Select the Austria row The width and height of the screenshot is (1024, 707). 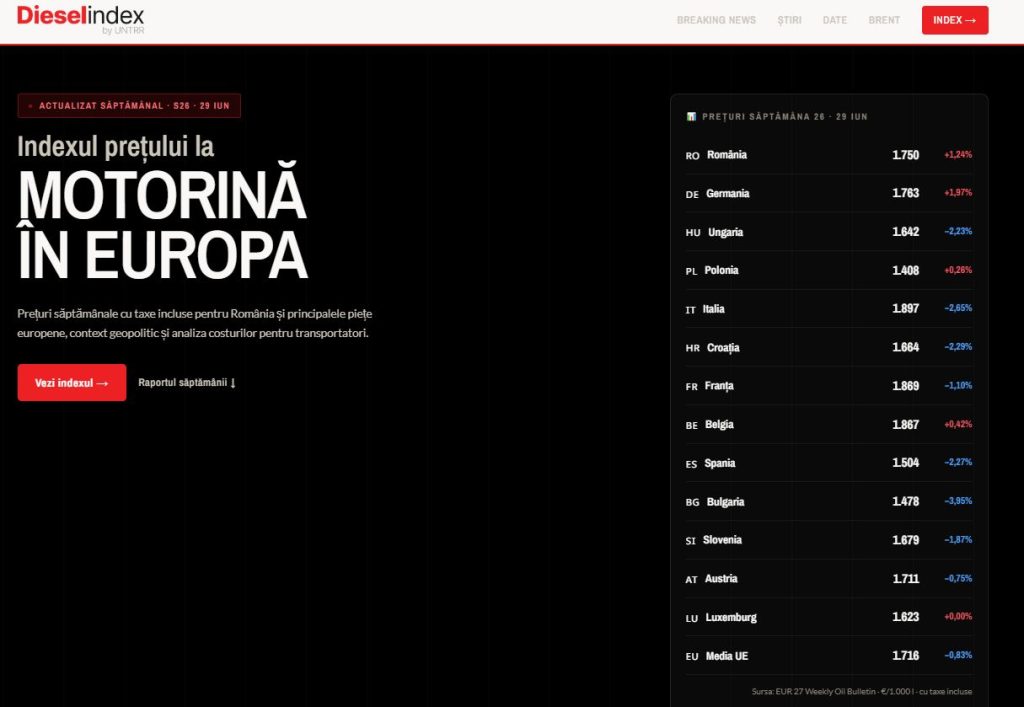pyautogui.click(x=829, y=578)
